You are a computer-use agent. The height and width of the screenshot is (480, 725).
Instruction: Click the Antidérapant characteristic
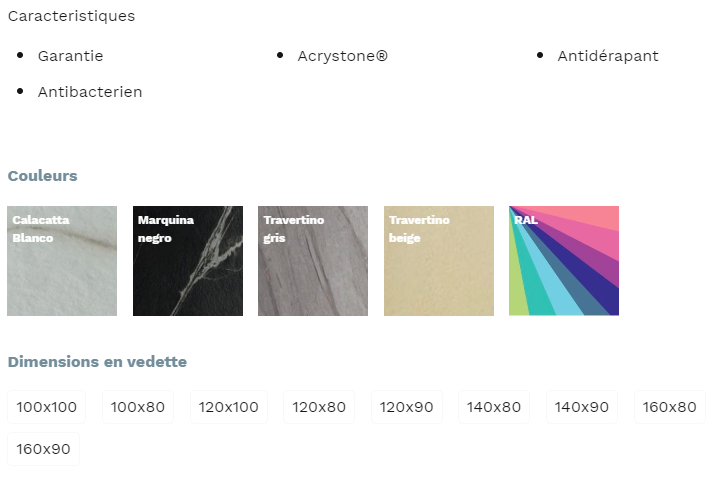(608, 56)
